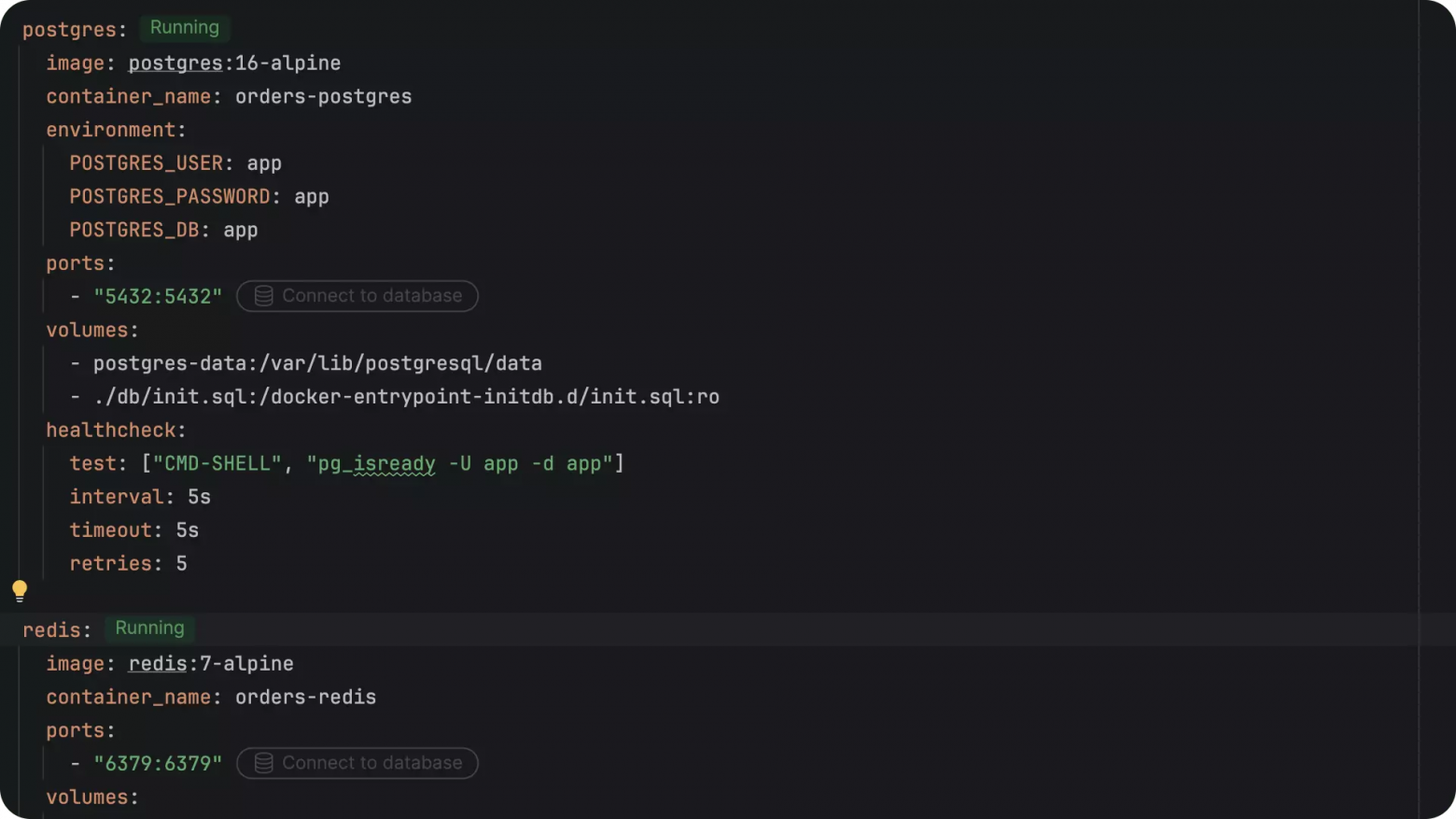Connect to database for the 6379 port
This screenshot has height=819, width=1456.
pyautogui.click(x=357, y=763)
